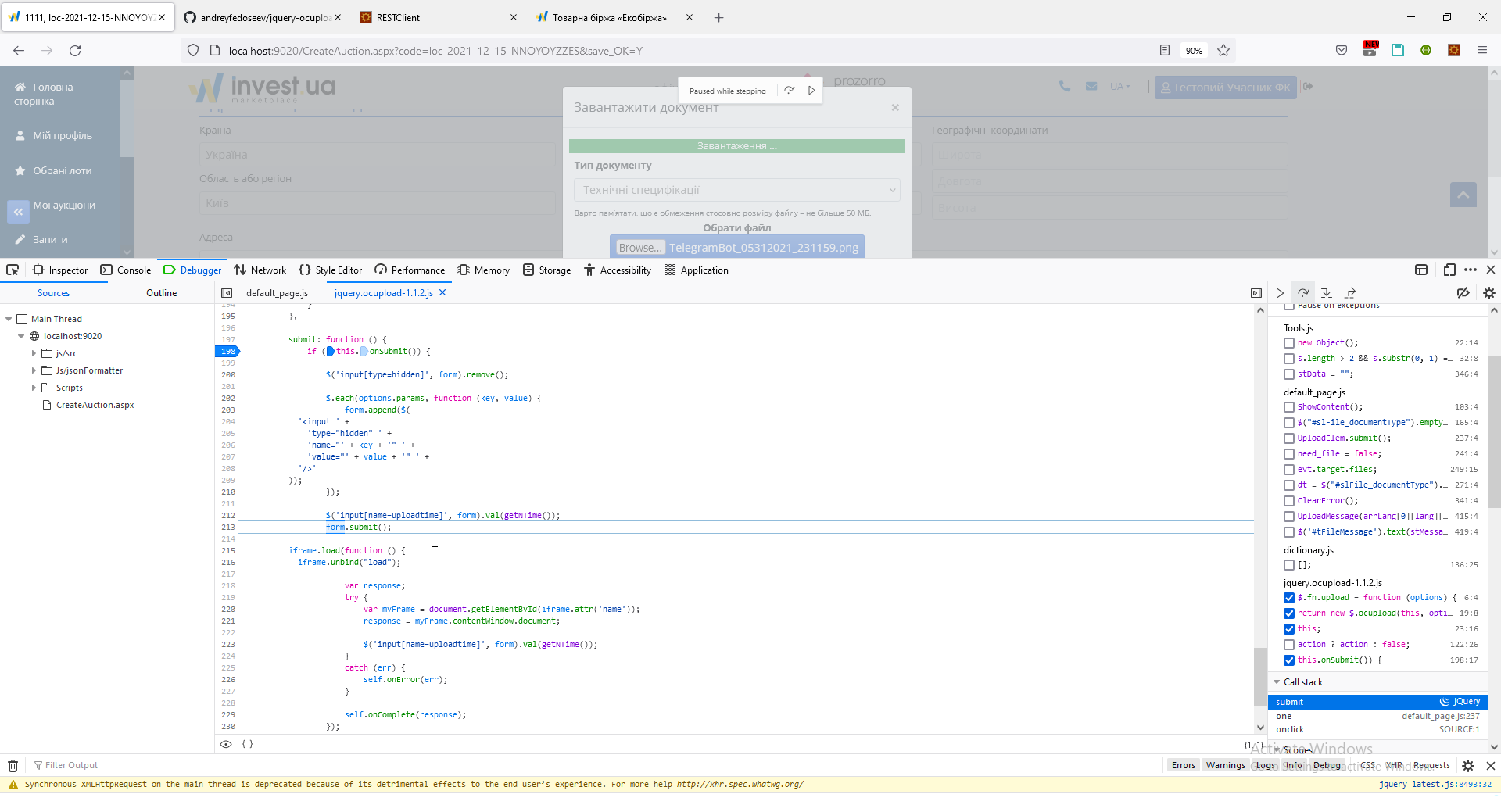Click the breakpoint marker on line 198
This screenshot has height=812, width=1501.
(227, 352)
